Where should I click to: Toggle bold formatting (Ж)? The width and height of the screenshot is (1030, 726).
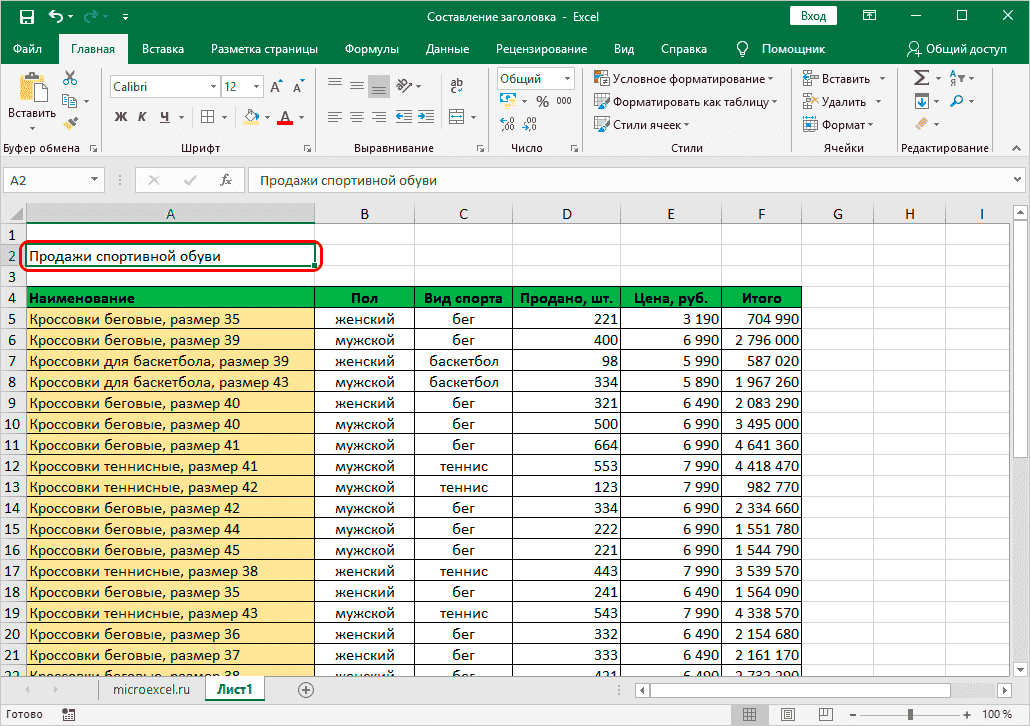point(121,117)
